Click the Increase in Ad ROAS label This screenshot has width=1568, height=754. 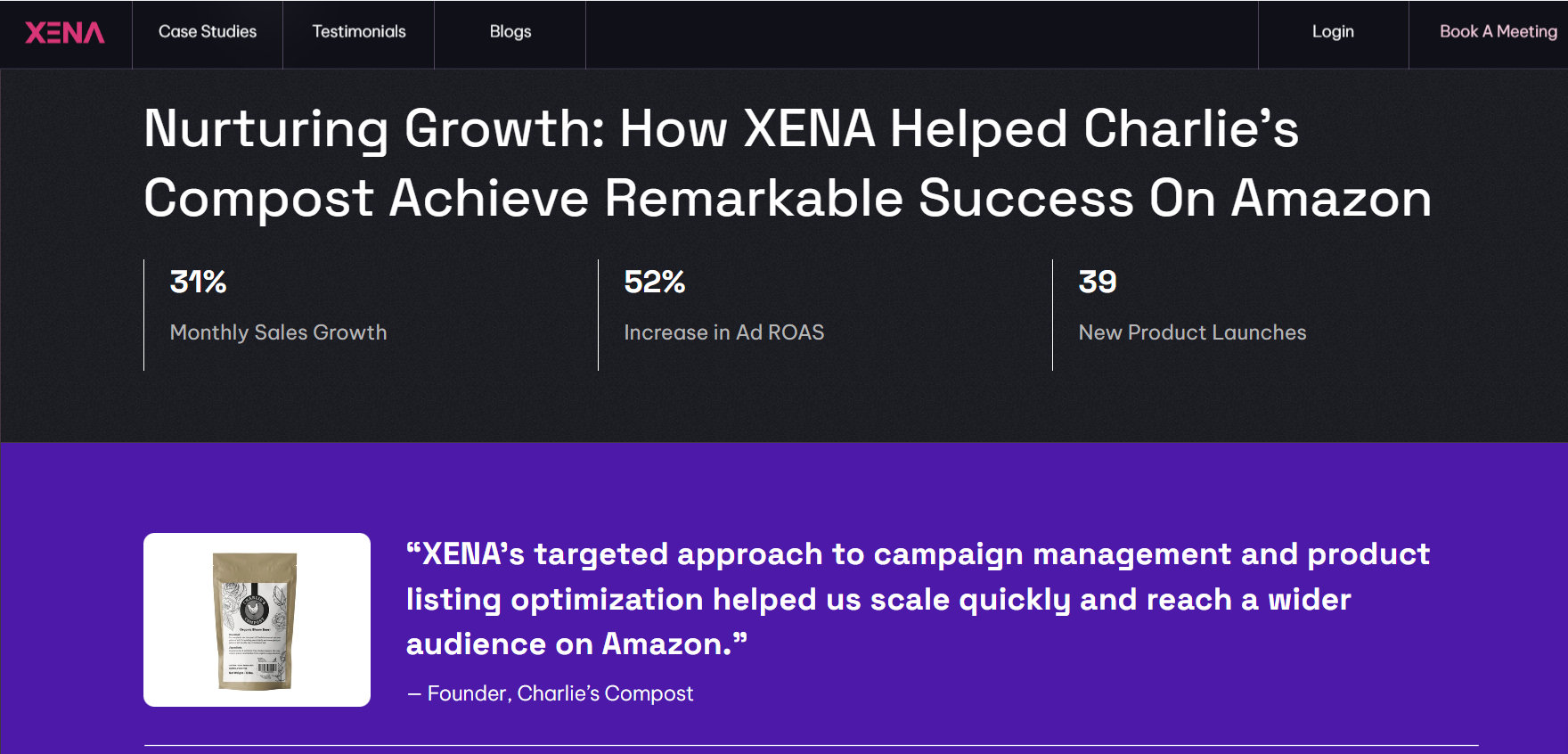coord(723,332)
